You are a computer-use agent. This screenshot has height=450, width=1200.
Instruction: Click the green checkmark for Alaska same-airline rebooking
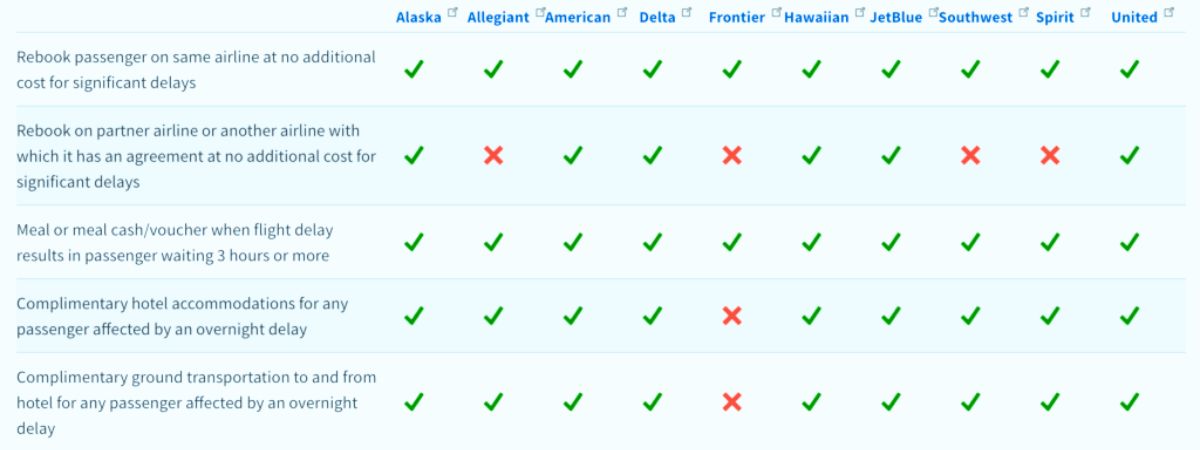click(x=413, y=70)
